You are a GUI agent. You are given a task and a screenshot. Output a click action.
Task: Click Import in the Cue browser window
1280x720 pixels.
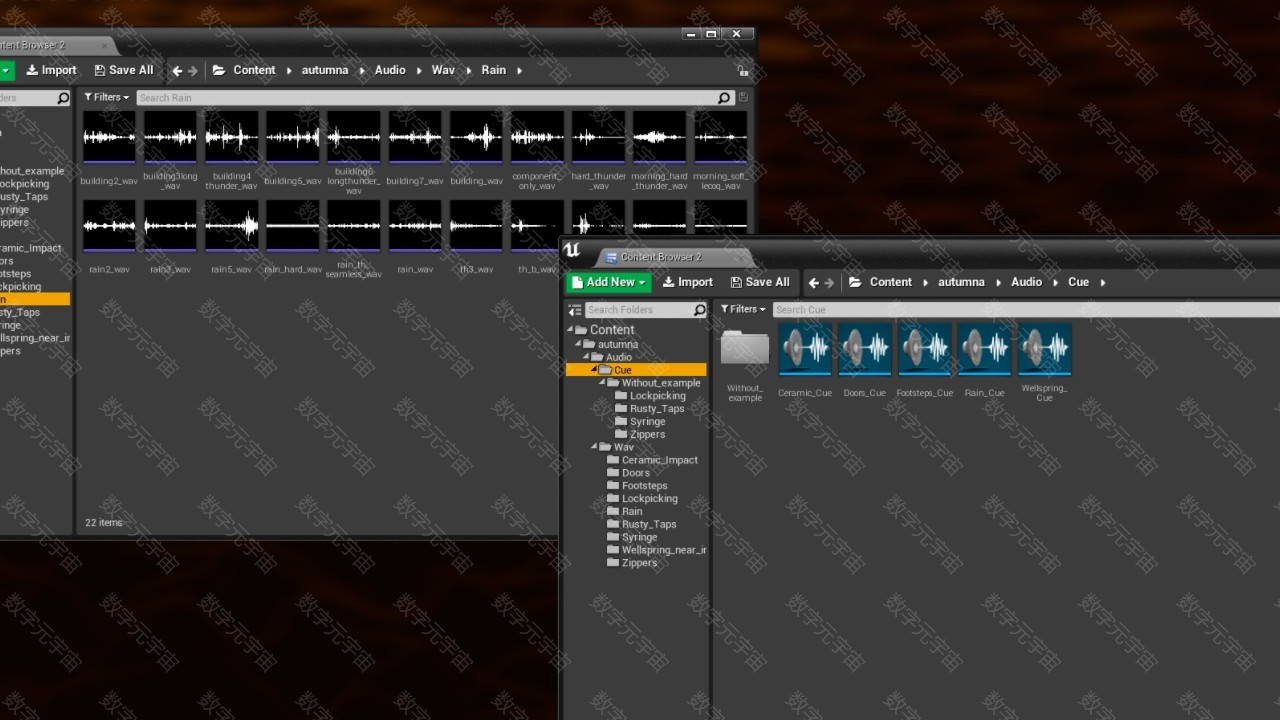688,282
